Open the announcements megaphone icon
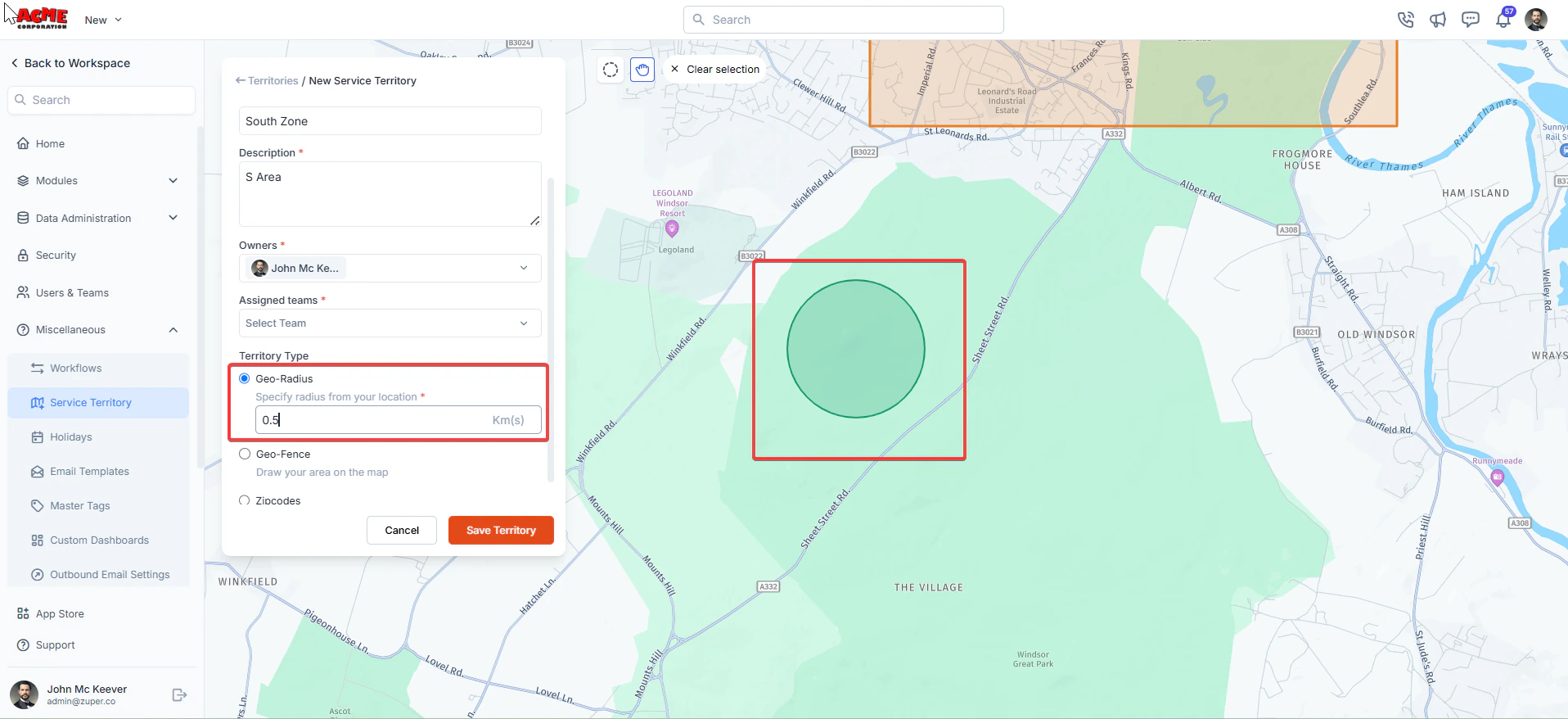Viewport: 1568px width, 719px height. point(1438,20)
